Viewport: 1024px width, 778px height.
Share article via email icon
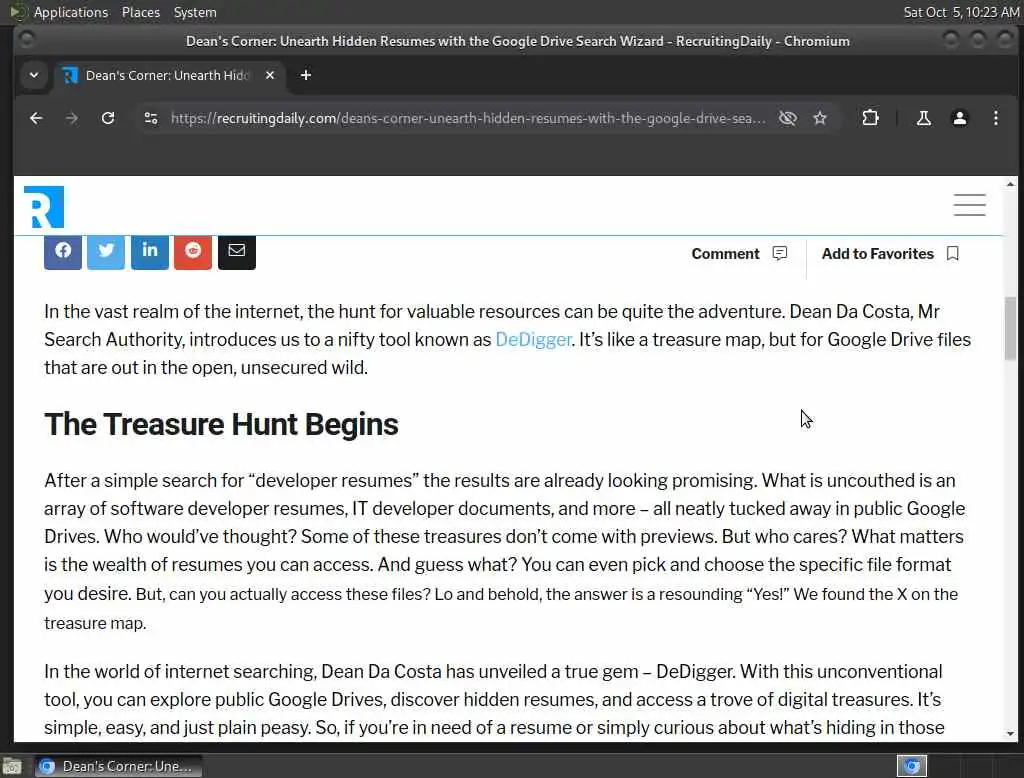pyautogui.click(x=236, y=251)
